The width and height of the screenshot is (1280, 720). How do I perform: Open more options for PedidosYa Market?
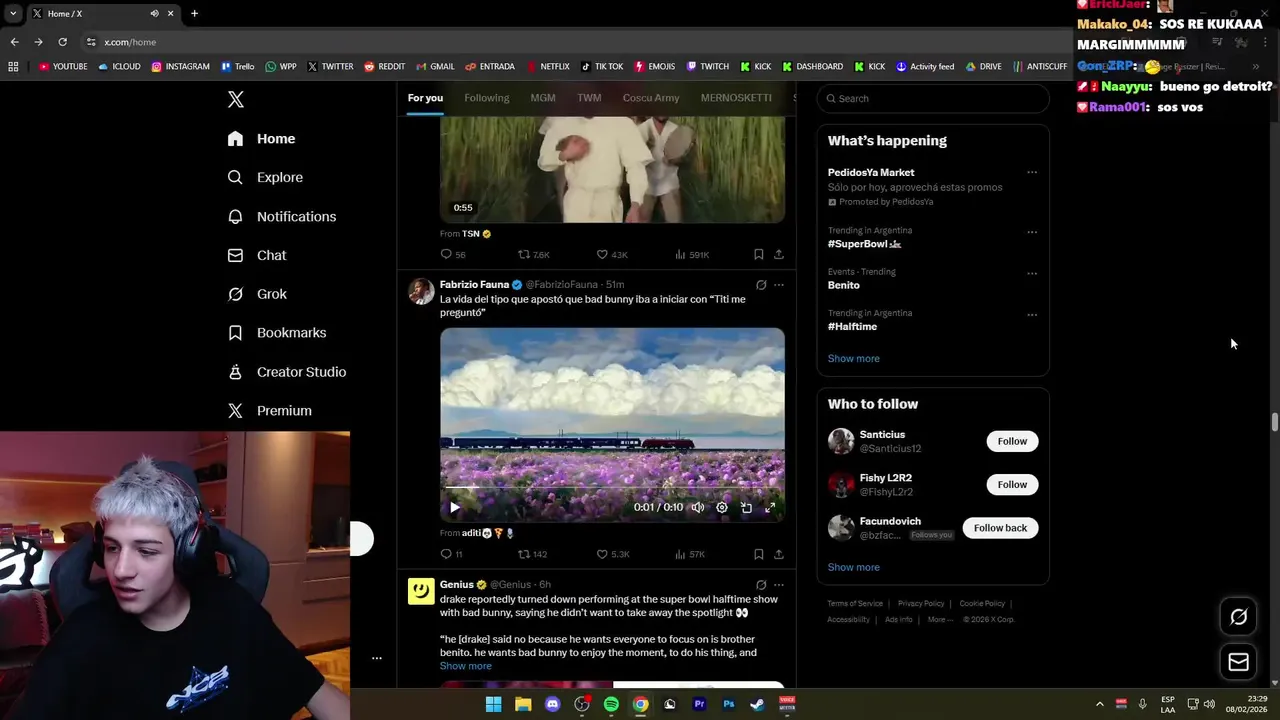pyautogui.click(x=1032, y=172)
